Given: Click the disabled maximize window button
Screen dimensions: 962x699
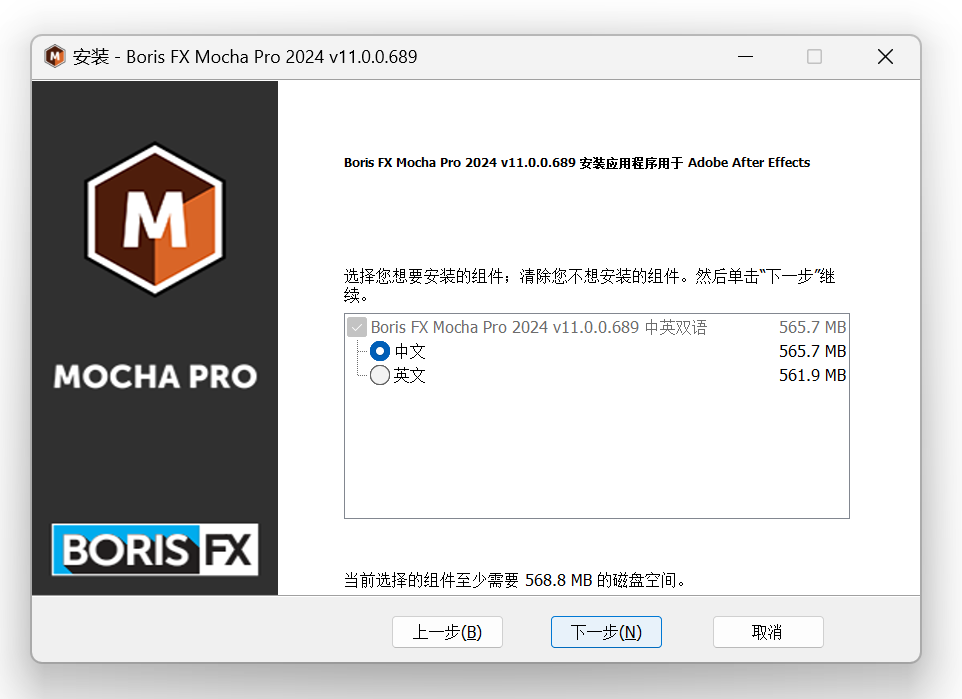Looking at the screenshot, I should (814, 56).
